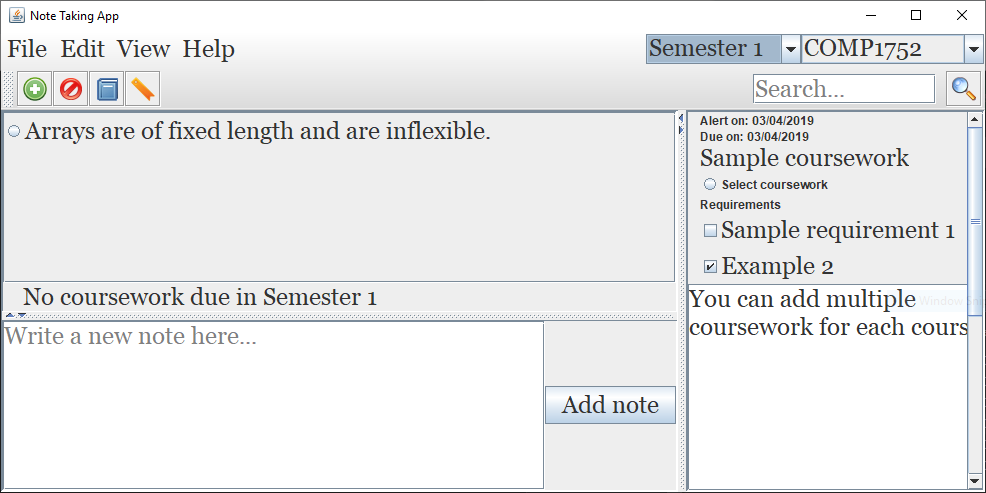Image resolution: width=986 pixels, height=493 pixels.
Task: Click the green plus add icon
Action: point(35,89)
